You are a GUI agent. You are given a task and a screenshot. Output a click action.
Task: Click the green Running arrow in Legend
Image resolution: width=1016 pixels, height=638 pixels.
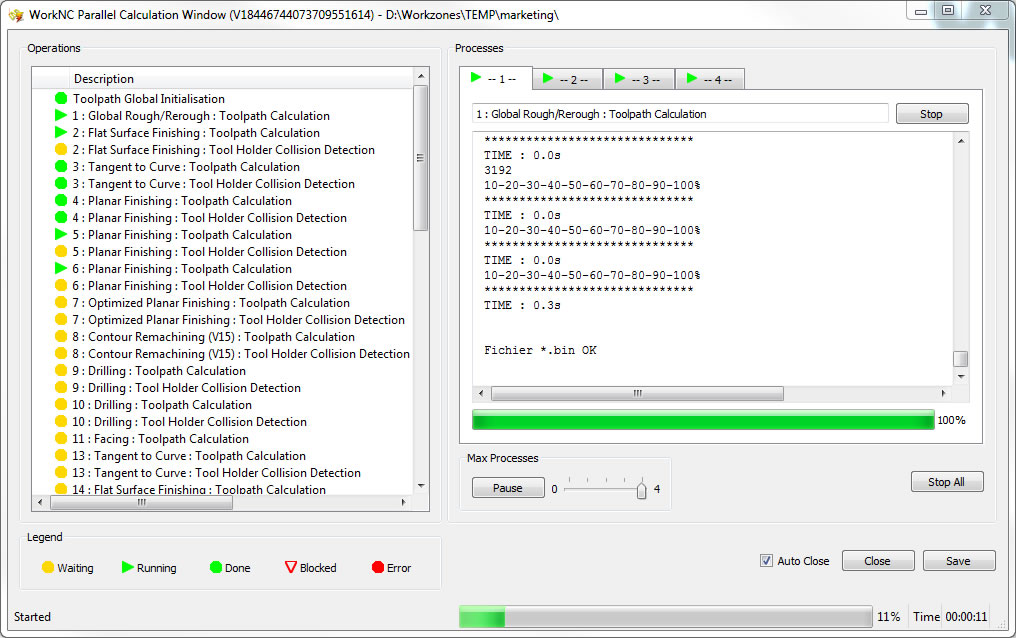128,568
